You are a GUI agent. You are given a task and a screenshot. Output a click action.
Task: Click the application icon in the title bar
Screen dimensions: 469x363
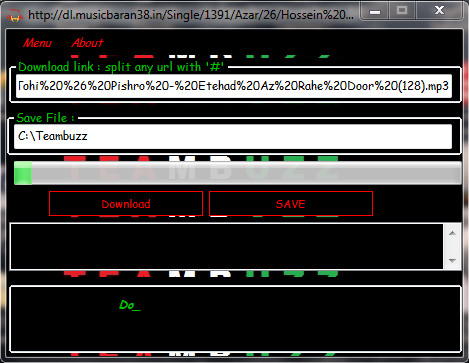coord(15,15)
